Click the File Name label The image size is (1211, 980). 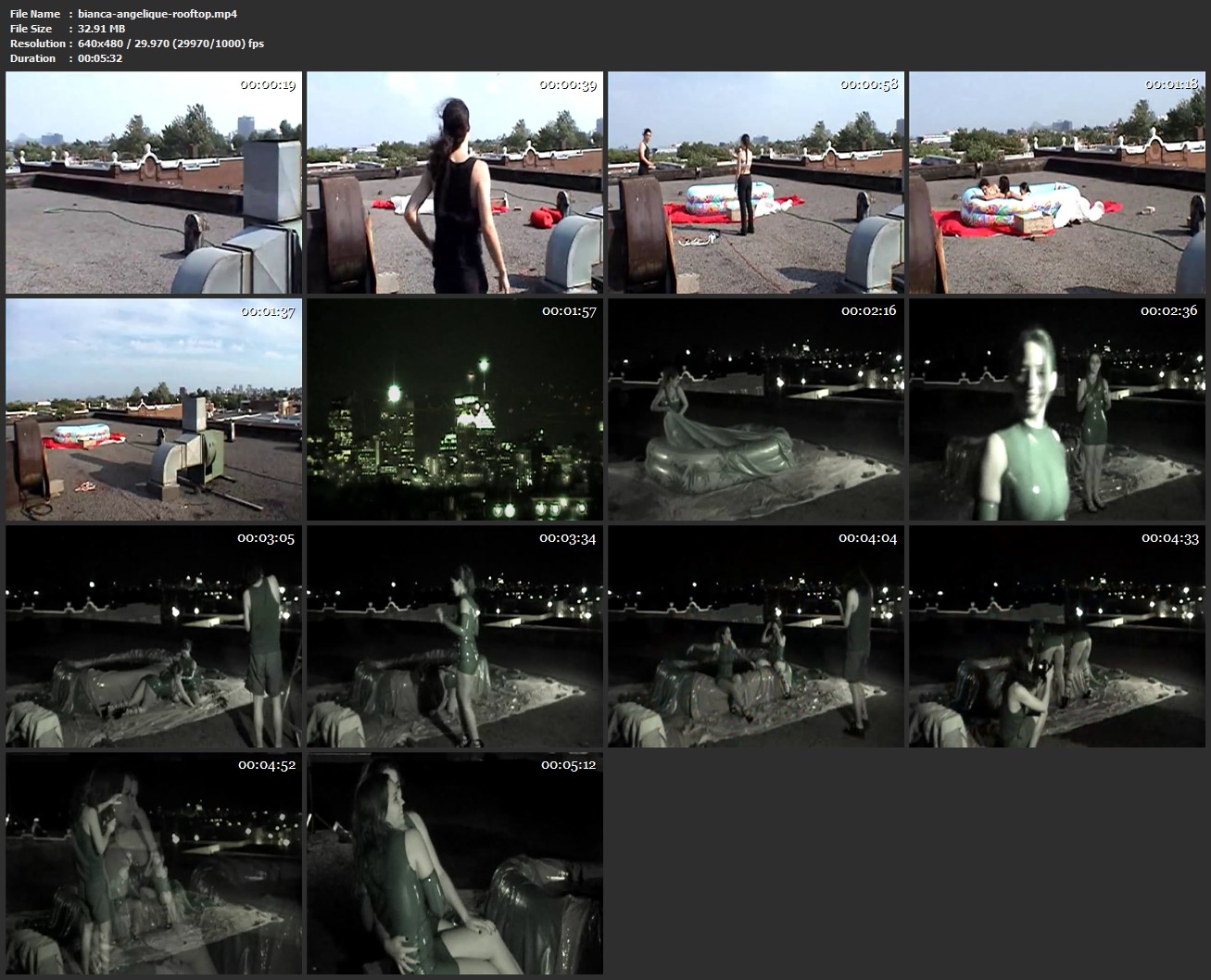[x=35, y=14]
